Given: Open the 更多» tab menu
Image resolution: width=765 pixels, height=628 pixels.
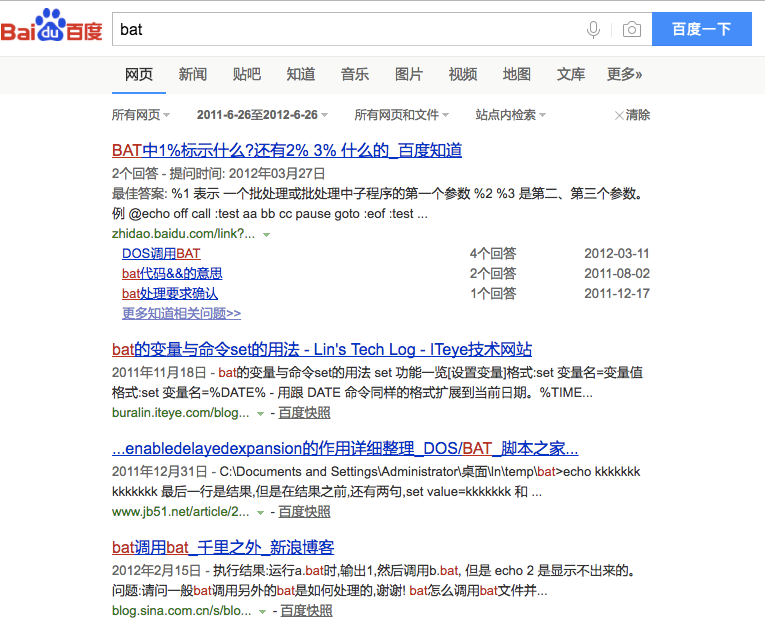Looking at the screenshot, I should tap(625, 74).
